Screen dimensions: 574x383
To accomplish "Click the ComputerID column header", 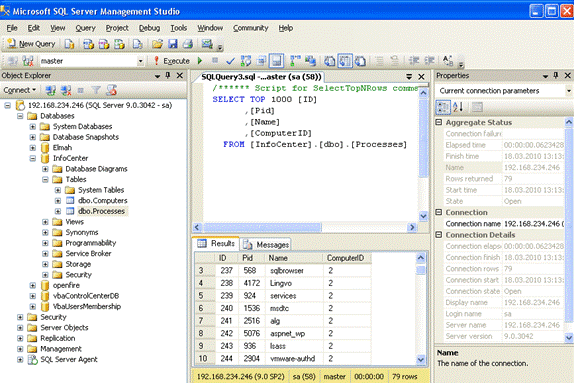I will [x=347, y=258].
